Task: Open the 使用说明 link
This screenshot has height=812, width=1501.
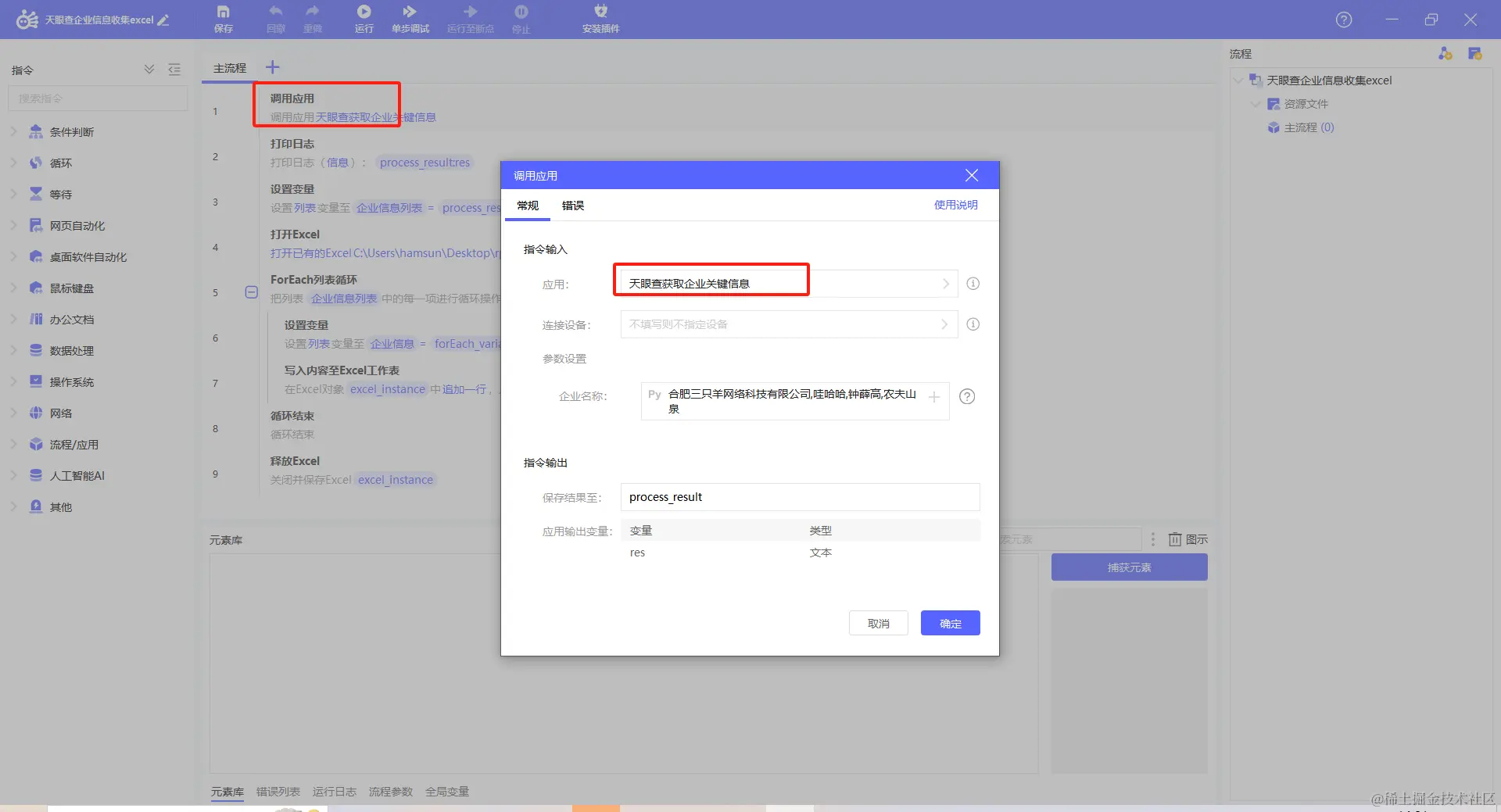Action: click(x=956, y=205)
